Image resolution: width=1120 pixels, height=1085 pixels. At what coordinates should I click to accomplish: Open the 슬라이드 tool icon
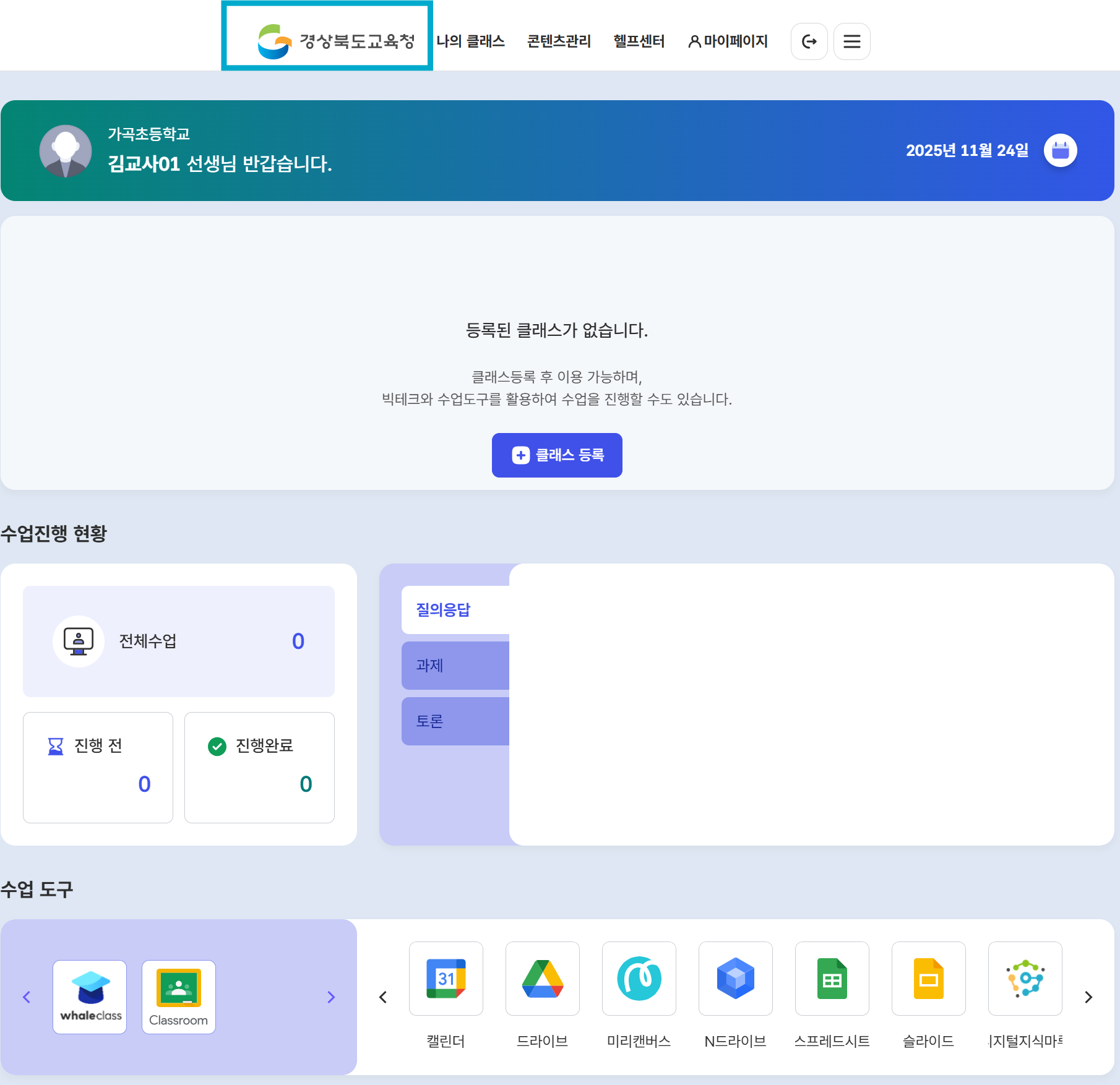pos(928,979)
